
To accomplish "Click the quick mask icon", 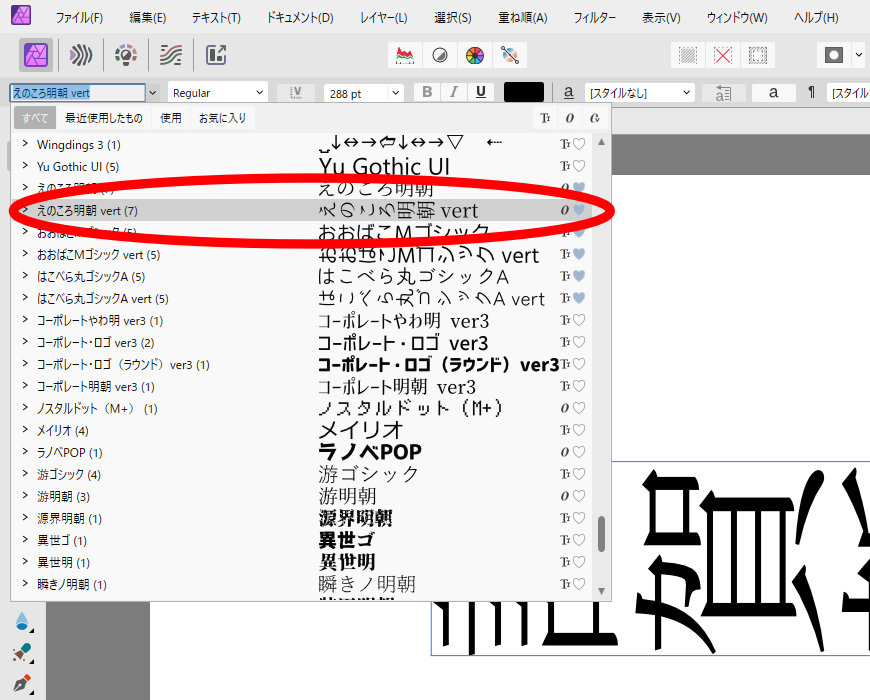I will [834, 55].
